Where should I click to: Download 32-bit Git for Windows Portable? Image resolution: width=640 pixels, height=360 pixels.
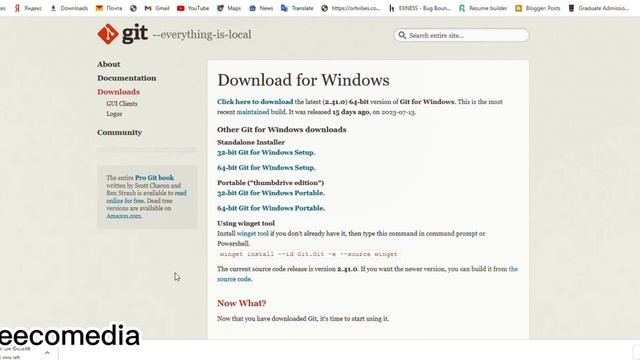271,193
